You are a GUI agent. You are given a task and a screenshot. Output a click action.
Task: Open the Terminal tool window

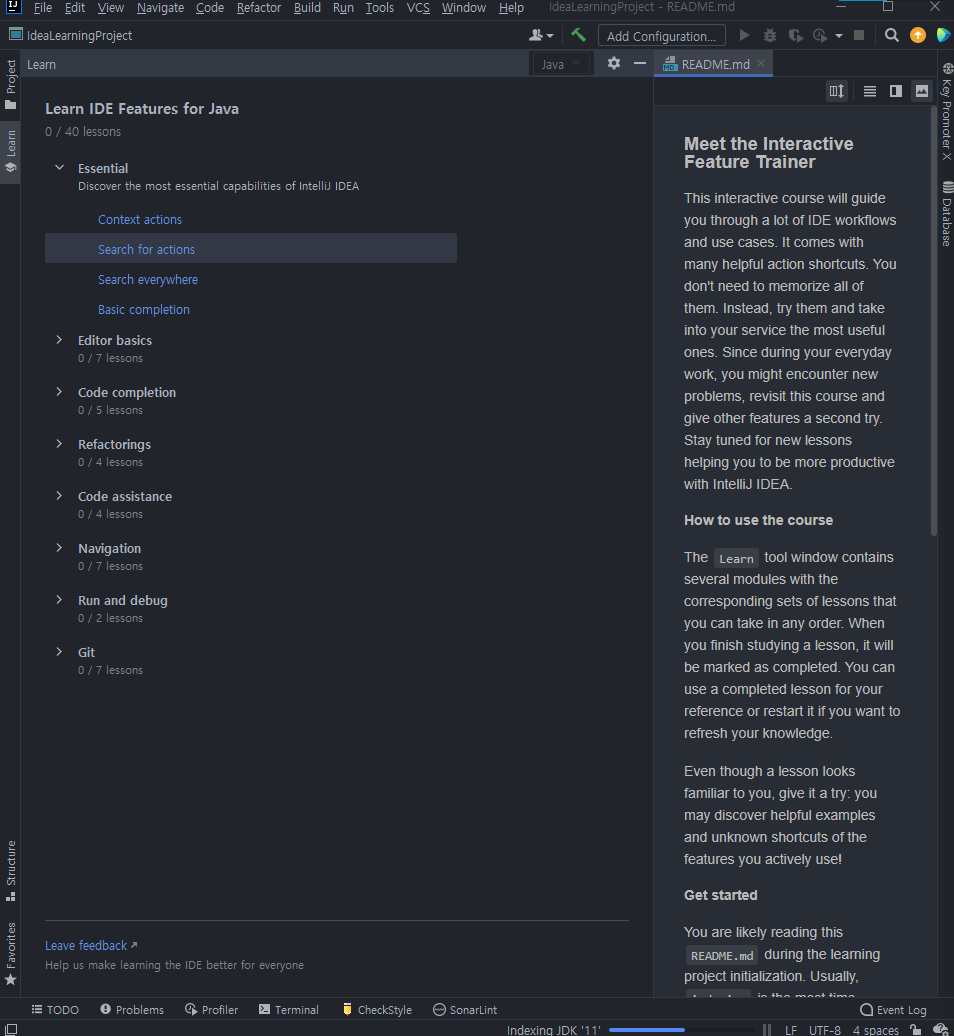point(289,1010)
